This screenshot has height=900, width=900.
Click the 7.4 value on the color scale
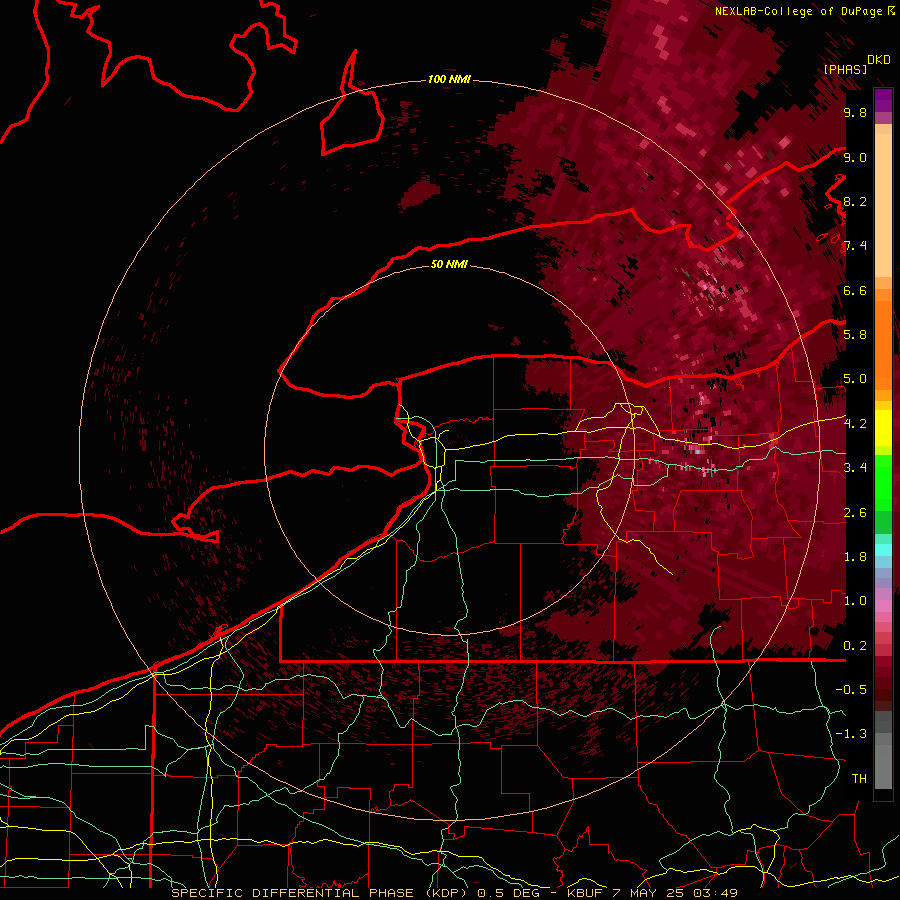click(x=855, y=246)
